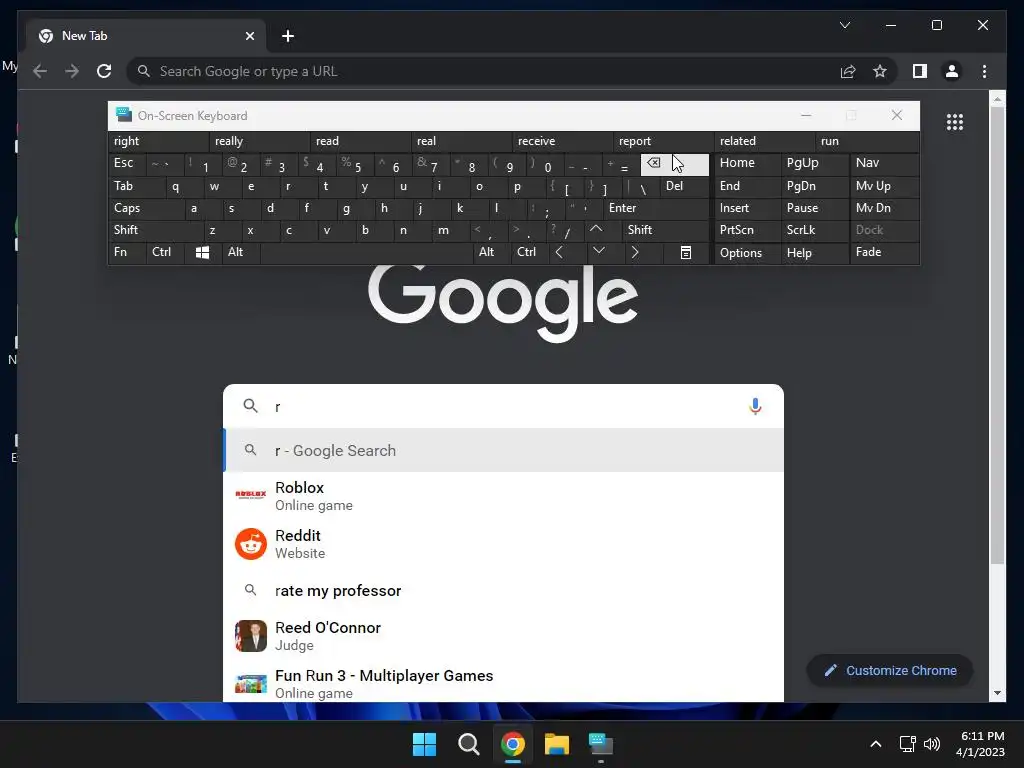Viewport: 1024px width, 768px height.
Task: Select the Roblox suggestion
Action: (x=503, y=496)
